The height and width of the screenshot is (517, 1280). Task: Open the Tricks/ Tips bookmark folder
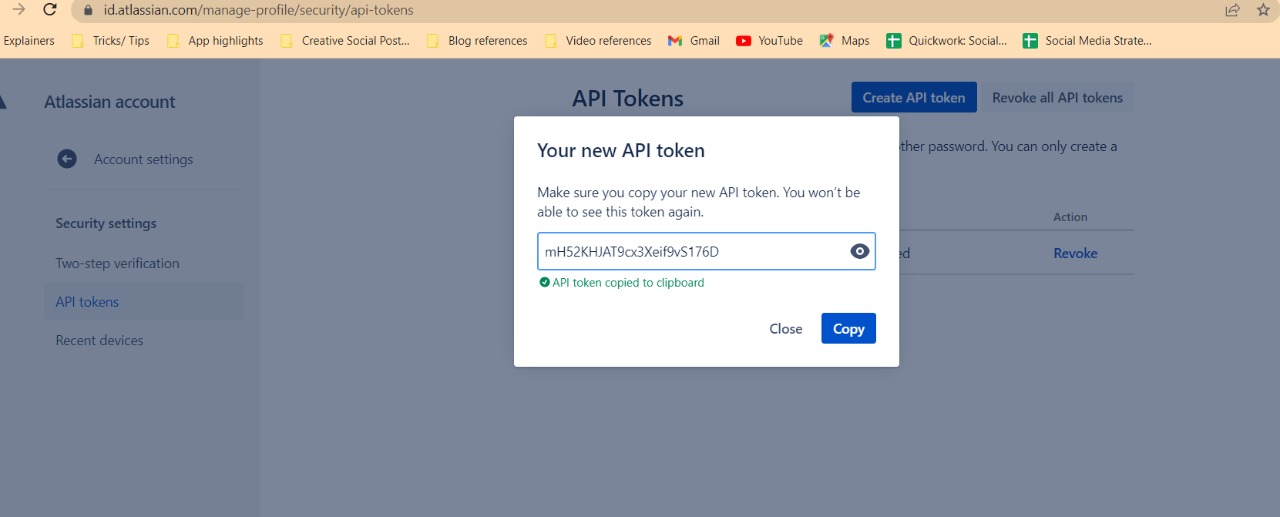110,41
